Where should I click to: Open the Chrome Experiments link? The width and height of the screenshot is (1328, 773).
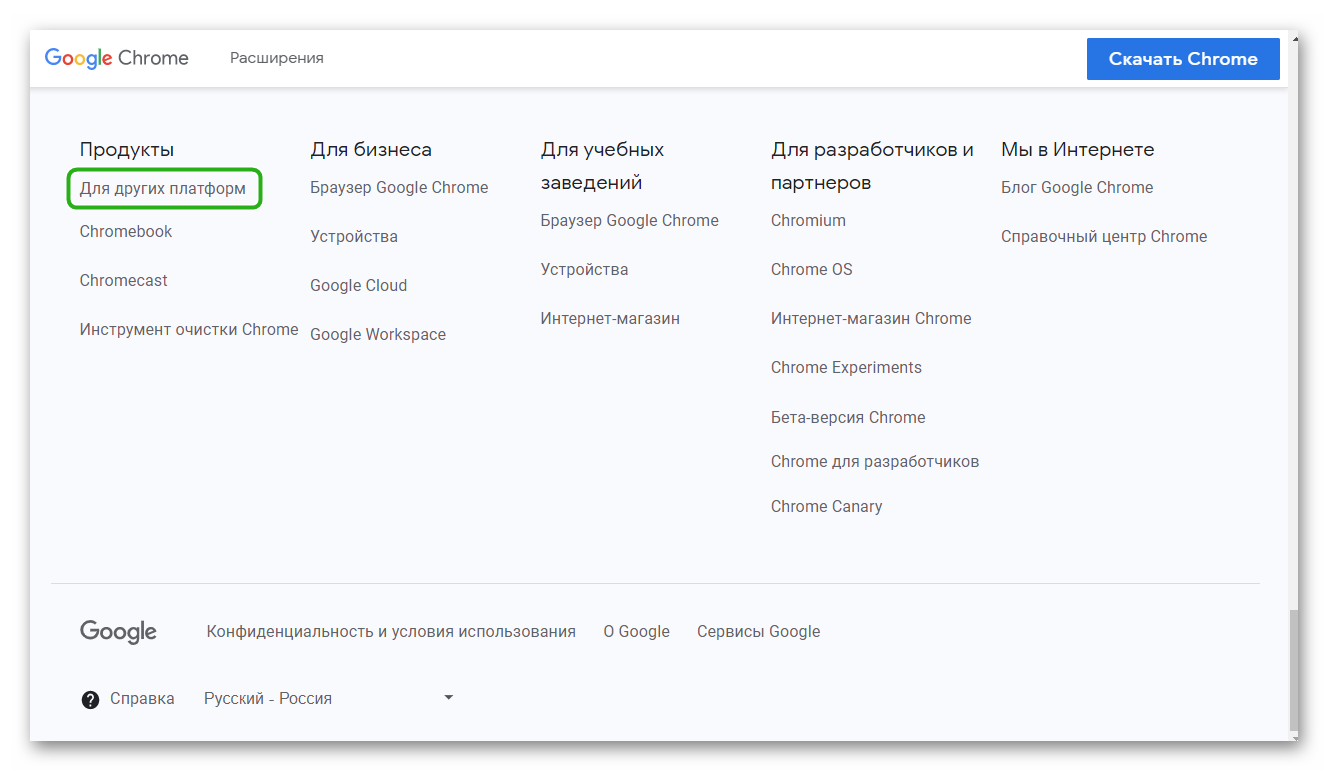pos(846,367)
